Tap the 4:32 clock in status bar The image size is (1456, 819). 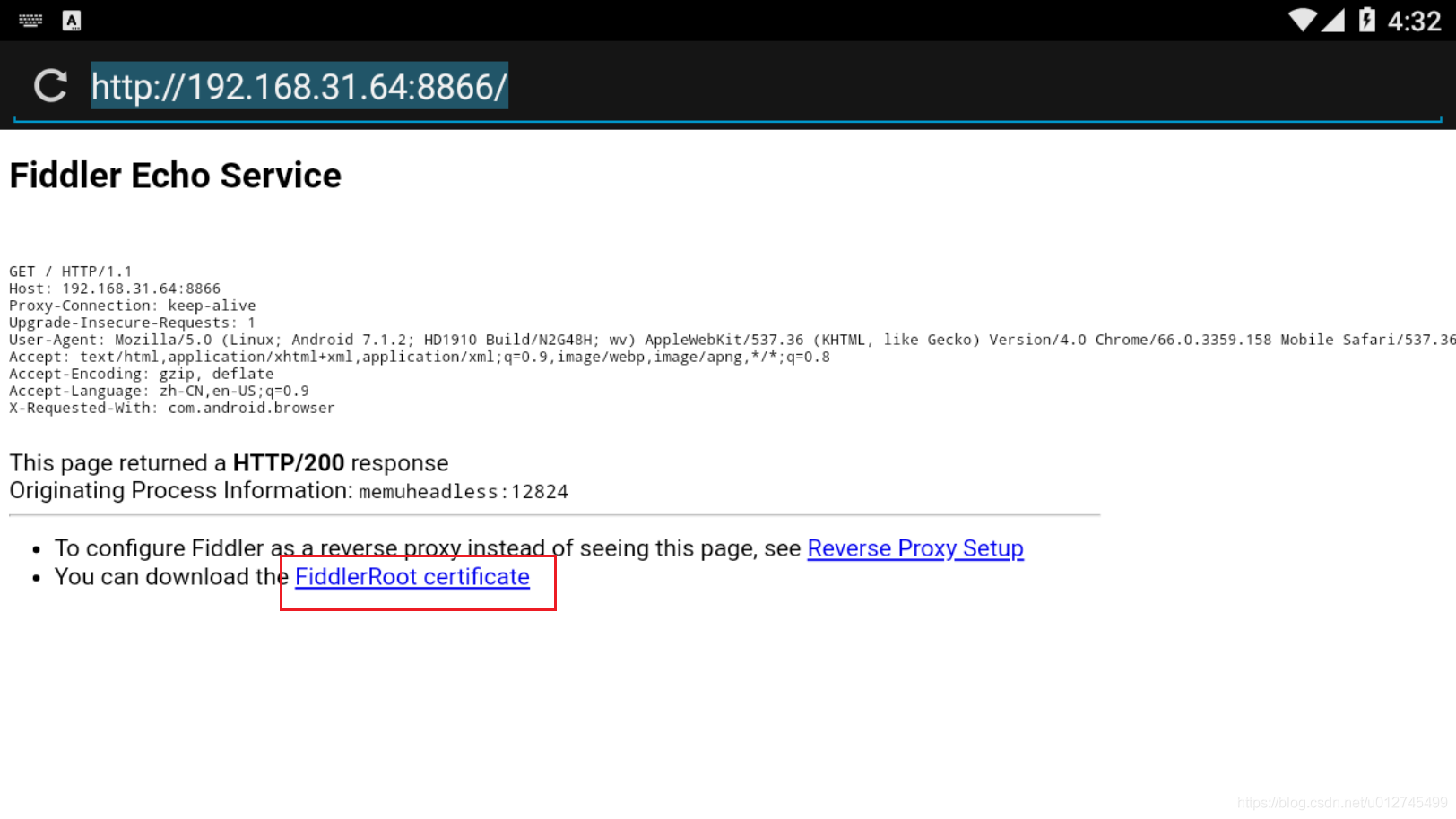tap(1414, 21)
